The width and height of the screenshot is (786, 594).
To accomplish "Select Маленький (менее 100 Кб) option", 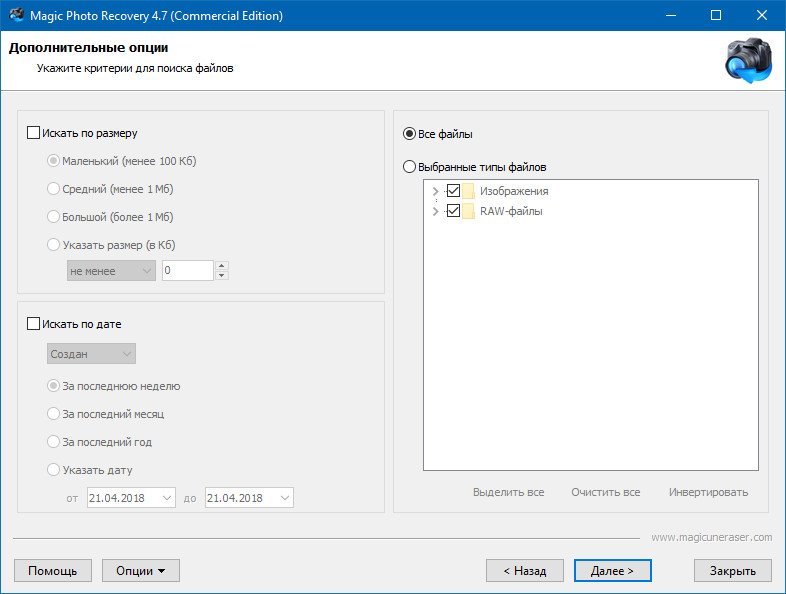I will tap(53, 161).
